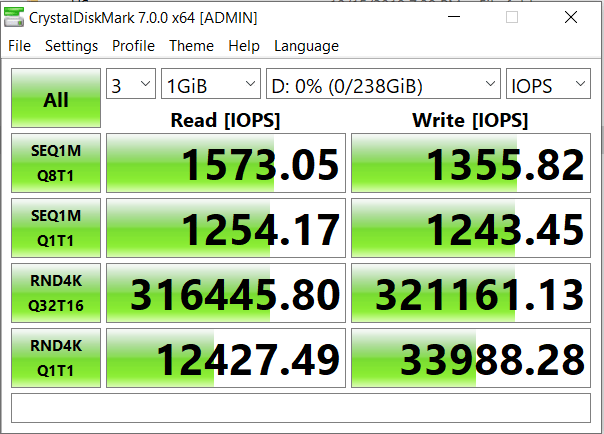Screen dimensions: 604x434
Task: Click the RND4K Q1T1 write result 33988.28
Action: 471,358
